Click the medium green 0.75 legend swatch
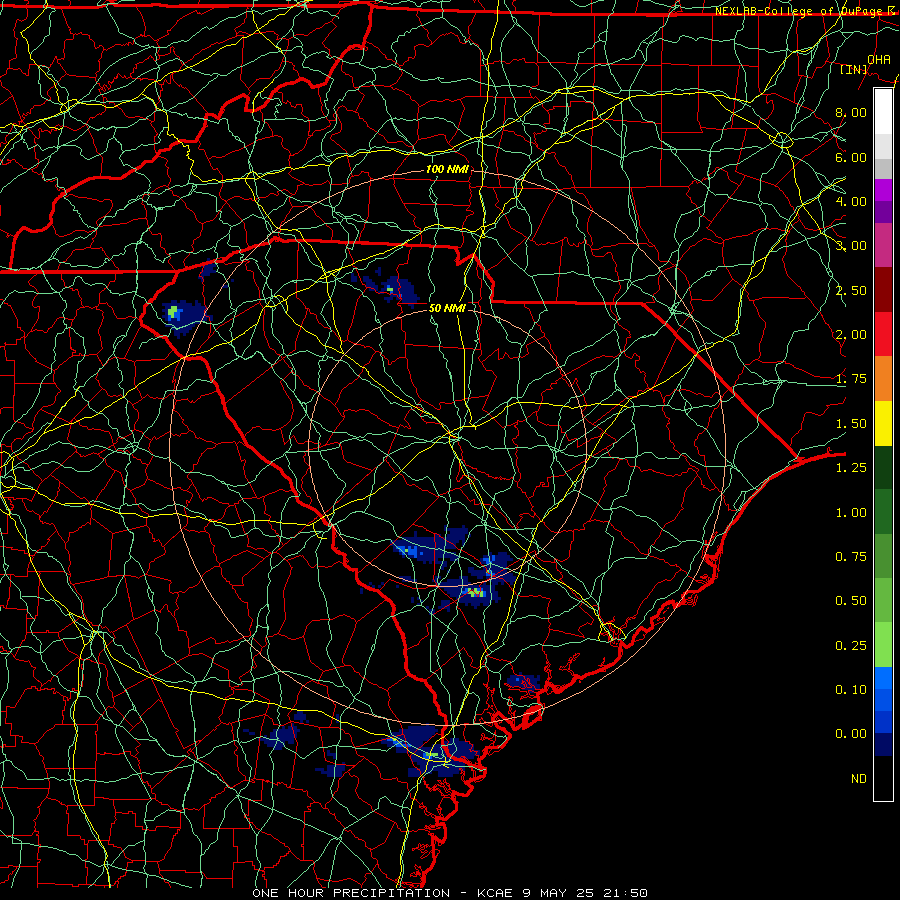 [883, 556]
